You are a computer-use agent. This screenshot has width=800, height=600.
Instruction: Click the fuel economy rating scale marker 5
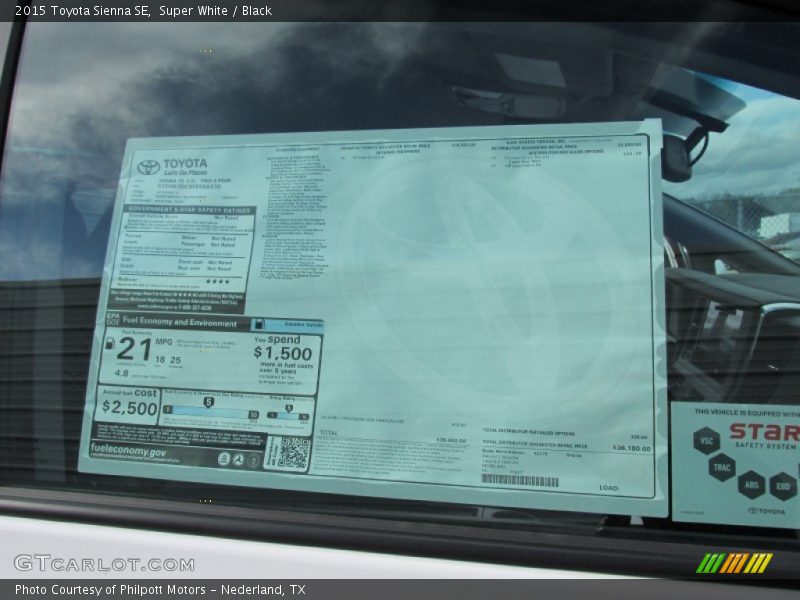pyautogui.click(x=208, y=403)
